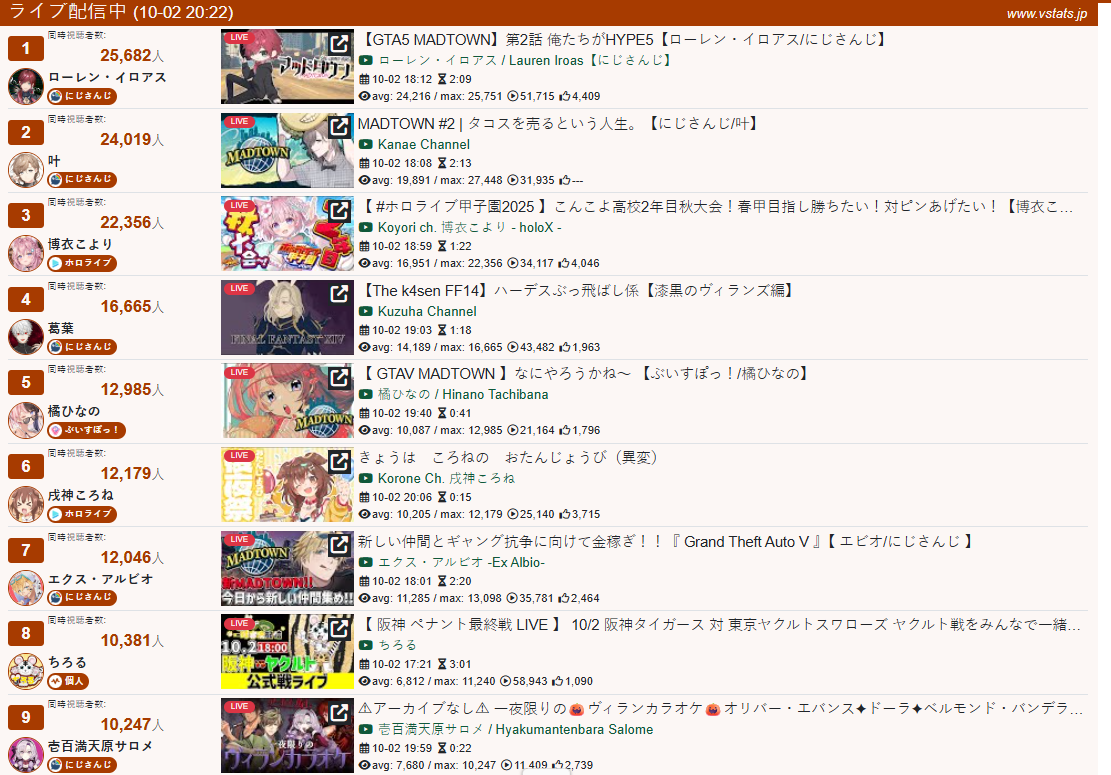The image size is (1111, 775).
Task: Click 博衣こより avatar icon
Action: click(x=26, y=254)
